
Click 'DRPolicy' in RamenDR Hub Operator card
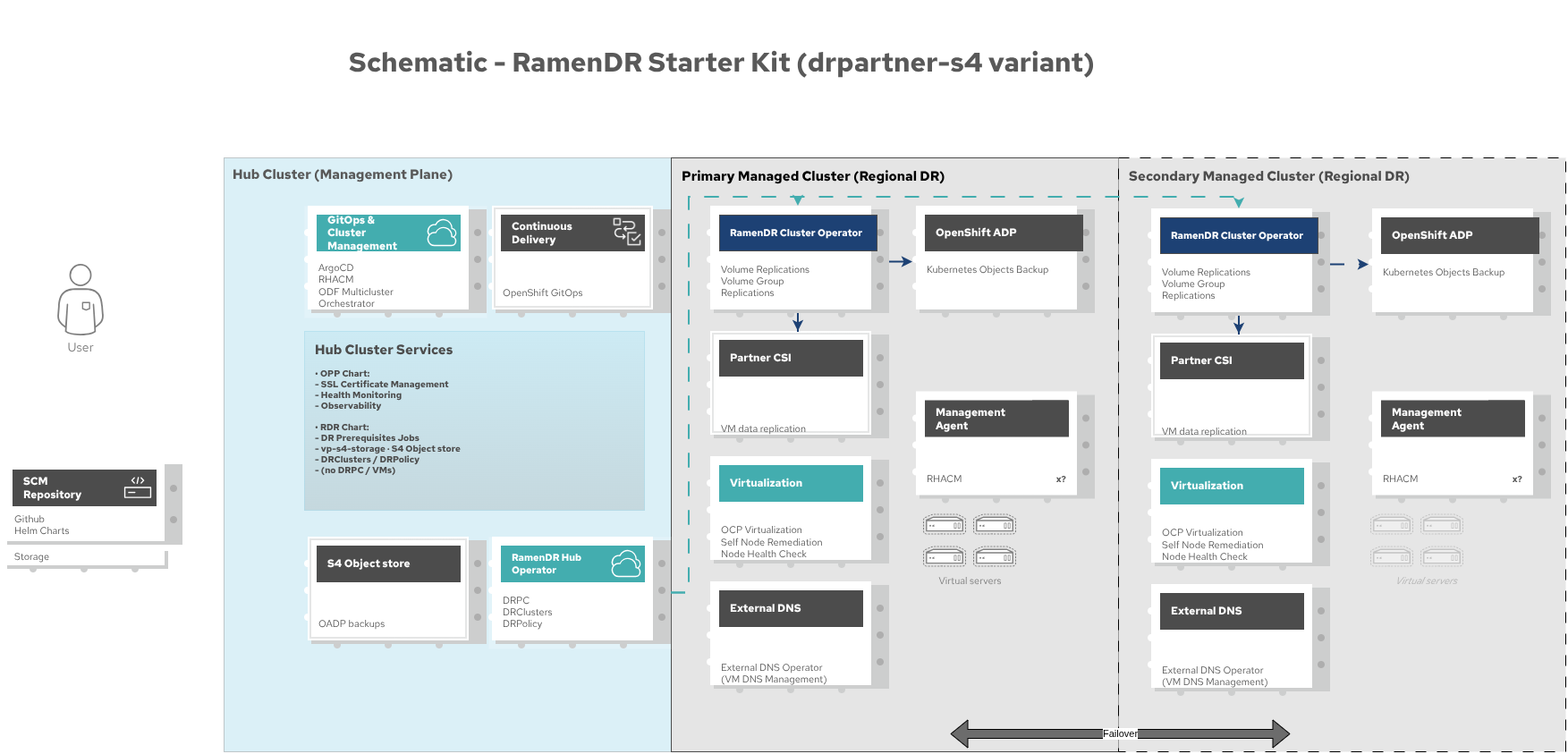[522, 623]
